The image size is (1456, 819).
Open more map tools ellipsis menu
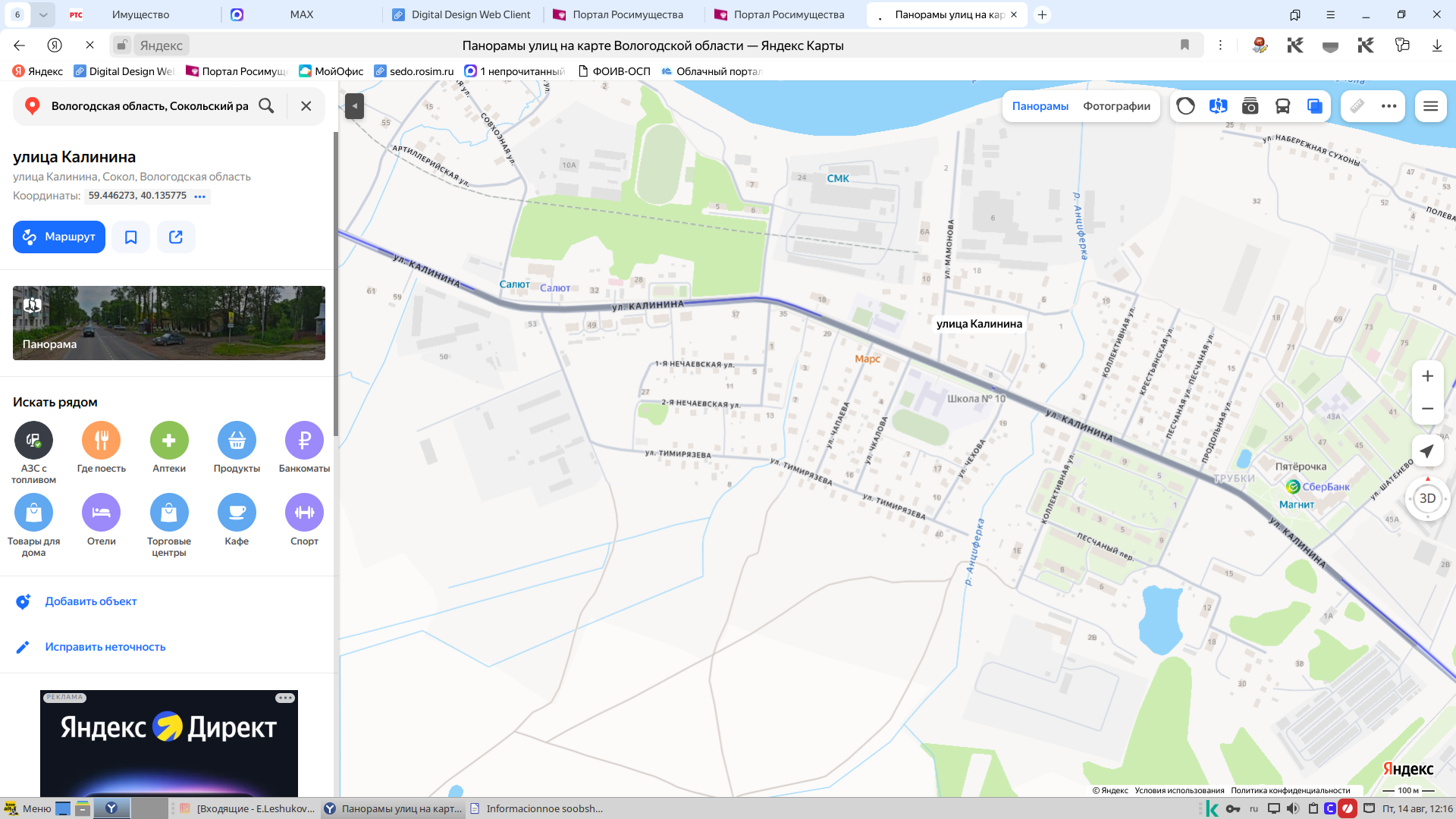click(x=1389, y=106)
